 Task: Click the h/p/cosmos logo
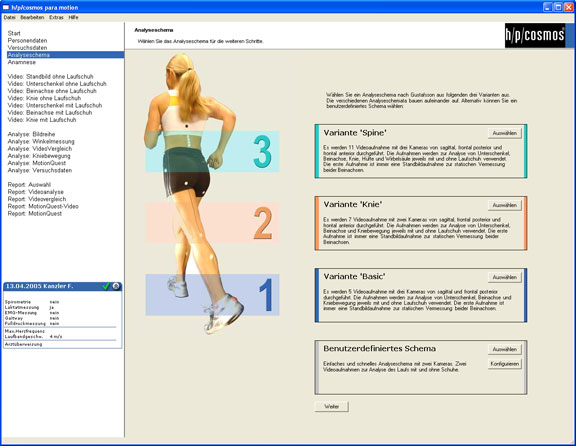tap(535, 36)
